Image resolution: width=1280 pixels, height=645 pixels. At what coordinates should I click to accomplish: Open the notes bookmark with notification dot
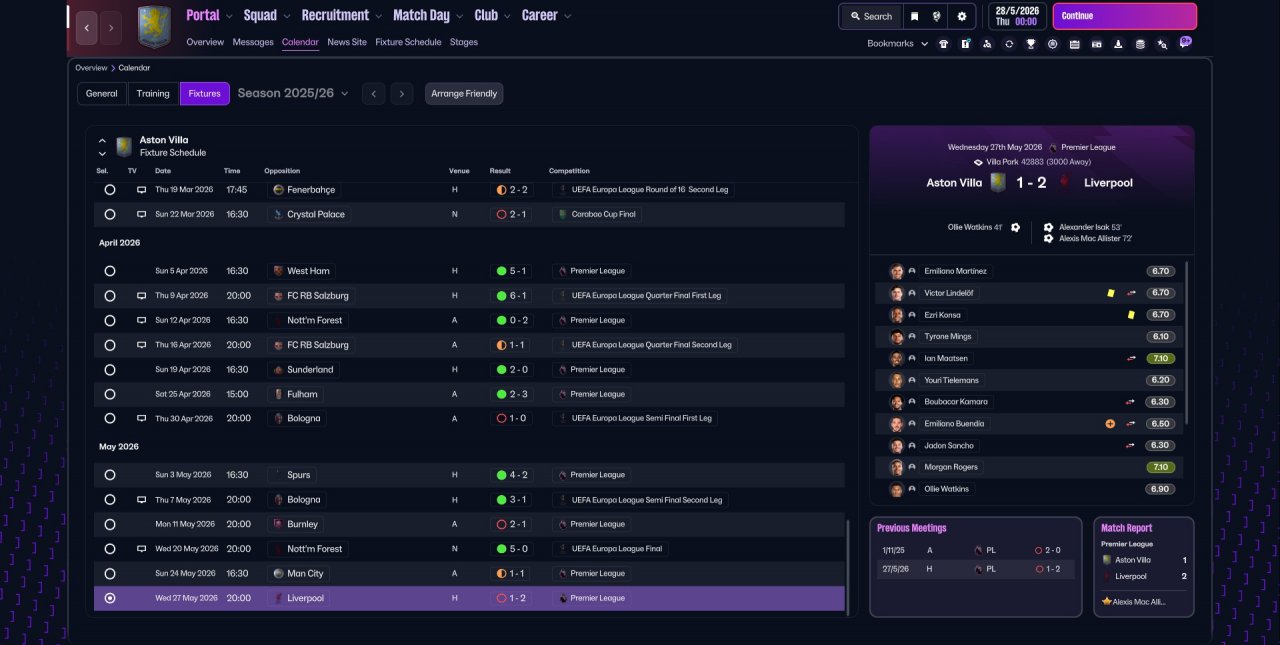966,44
